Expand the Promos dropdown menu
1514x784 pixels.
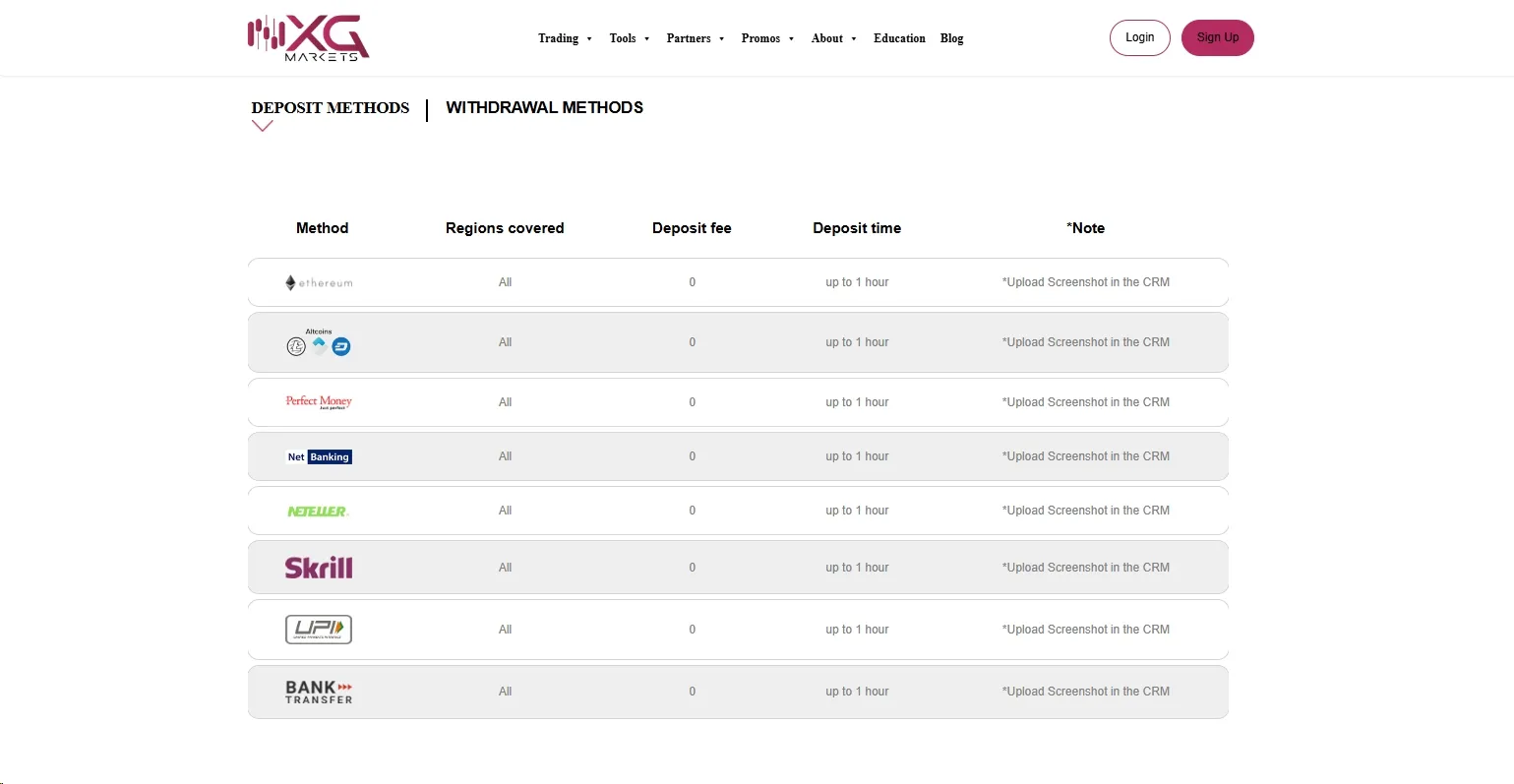(x=767, y=38)
